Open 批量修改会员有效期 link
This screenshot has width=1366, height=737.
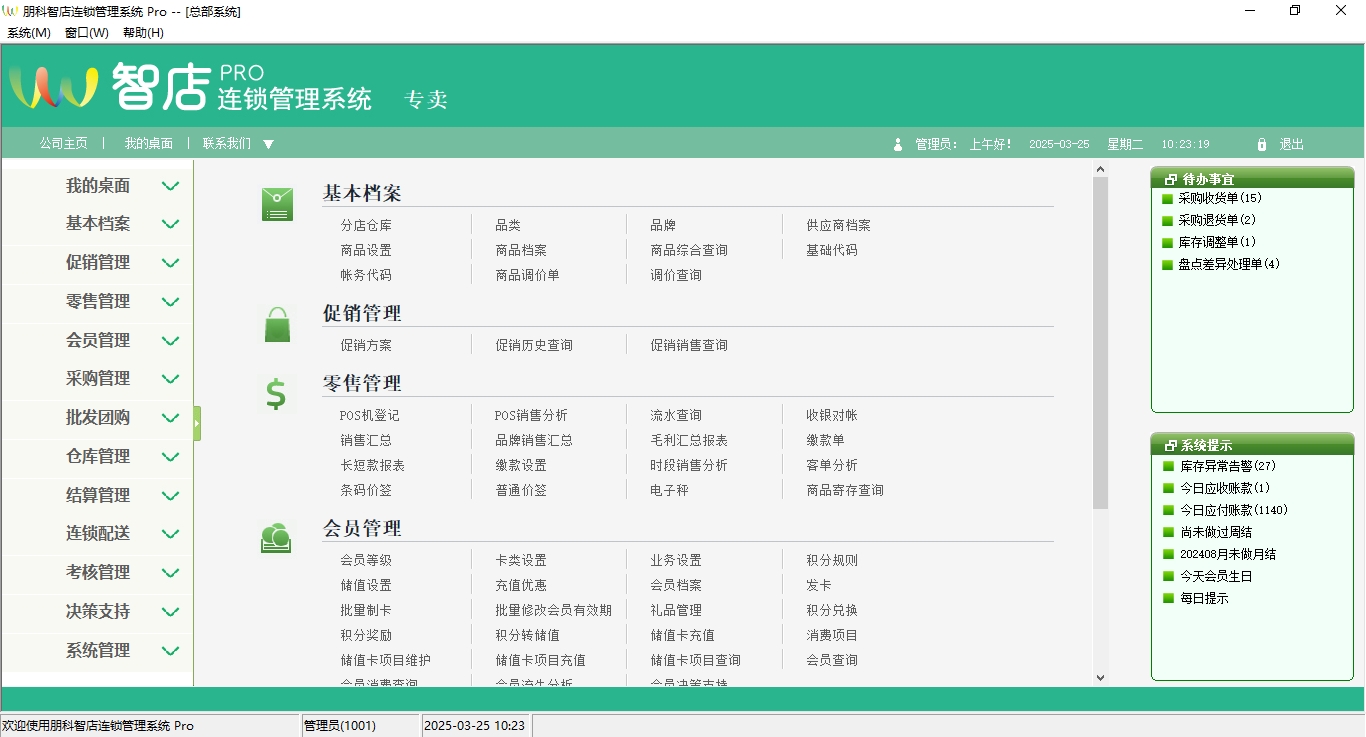(x=553, y=610)
